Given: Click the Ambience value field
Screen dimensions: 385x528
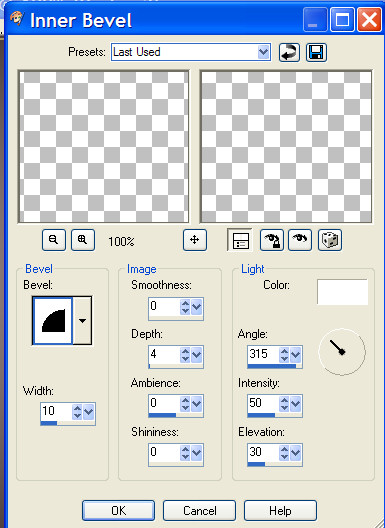Looking at the screenshot, I should coord(164,403).
